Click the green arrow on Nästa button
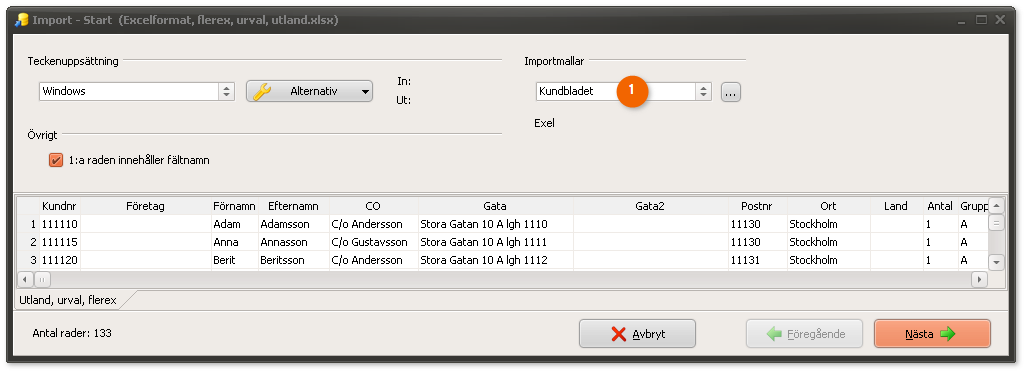The height and width of the screenshot is (373, 1026). coord(947,334)
